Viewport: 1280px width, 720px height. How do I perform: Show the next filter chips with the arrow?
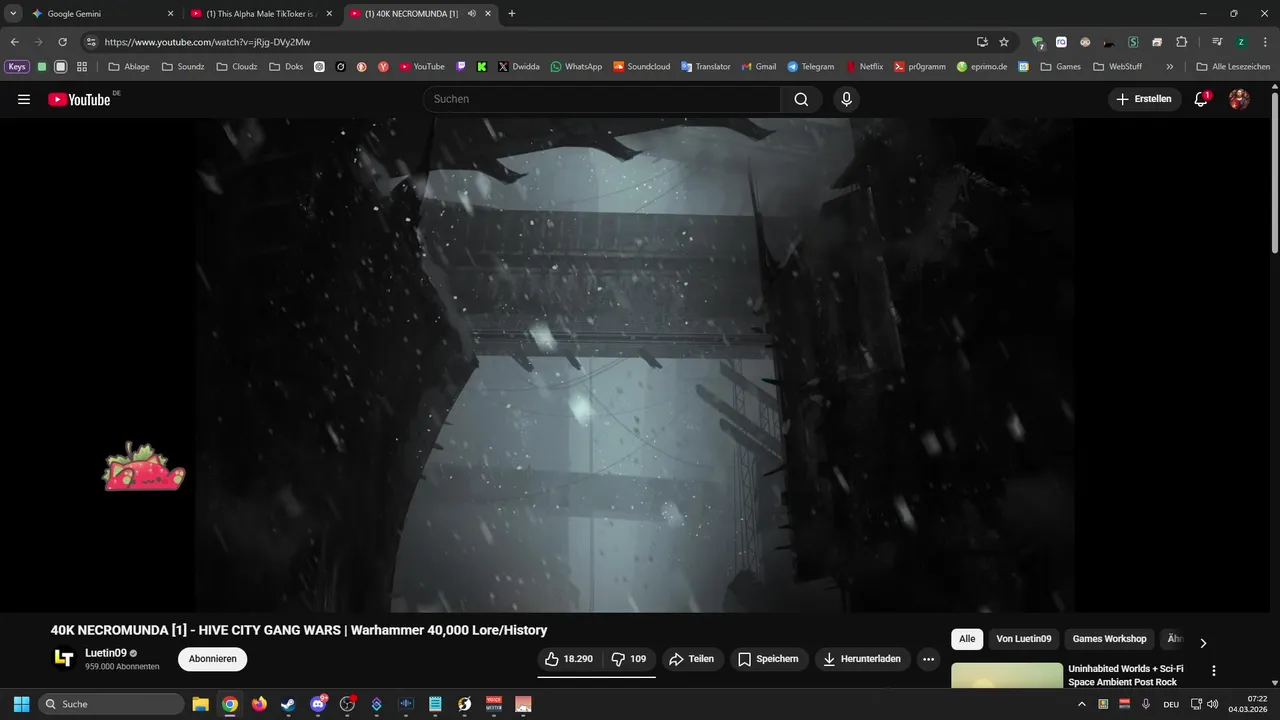1203,643
